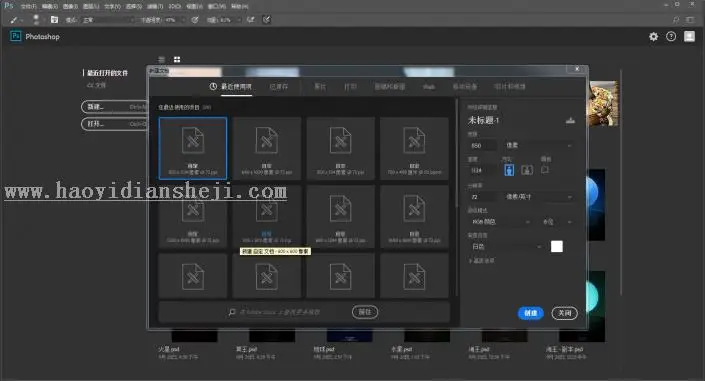Open the 图像(I) menu
Viewport: 705px width, 381px height.
click(x=70, y=6)
